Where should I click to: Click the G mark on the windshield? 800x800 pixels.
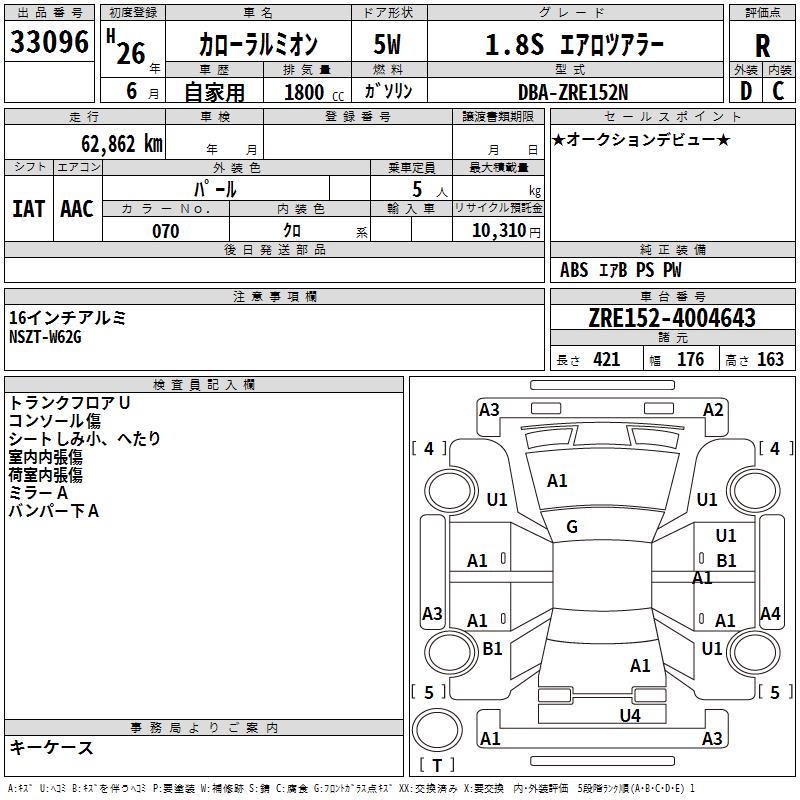pos(572,527)
